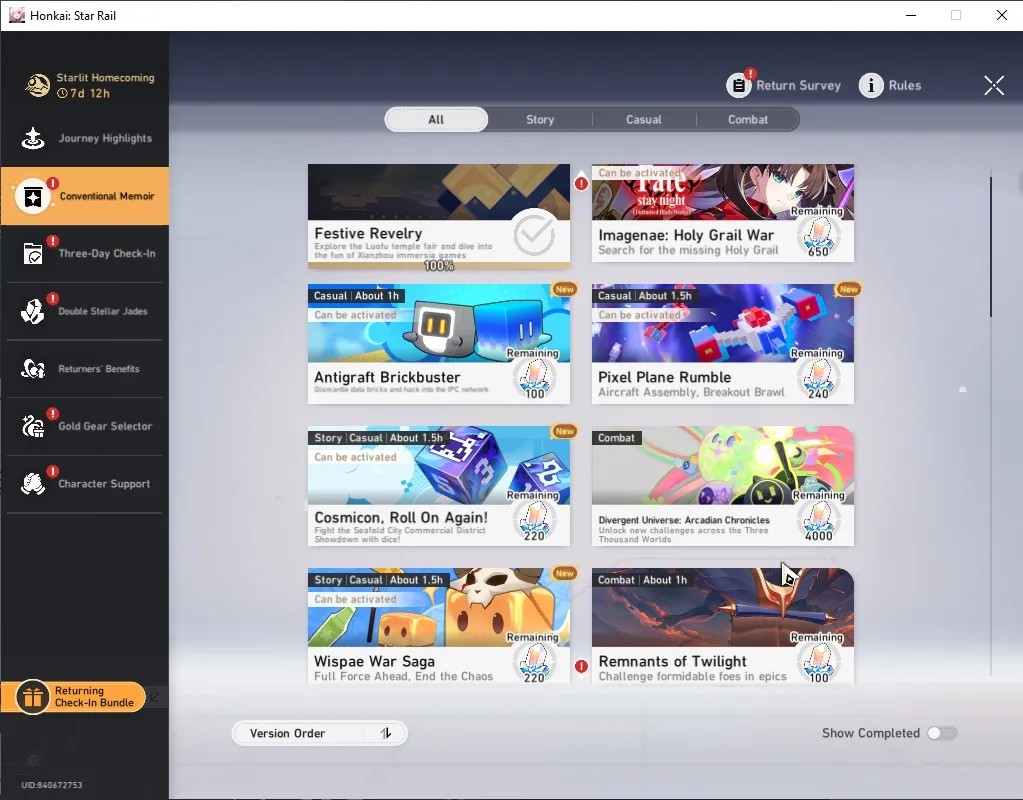Open the Antigraft Brickbuster event card

point(438,344)
